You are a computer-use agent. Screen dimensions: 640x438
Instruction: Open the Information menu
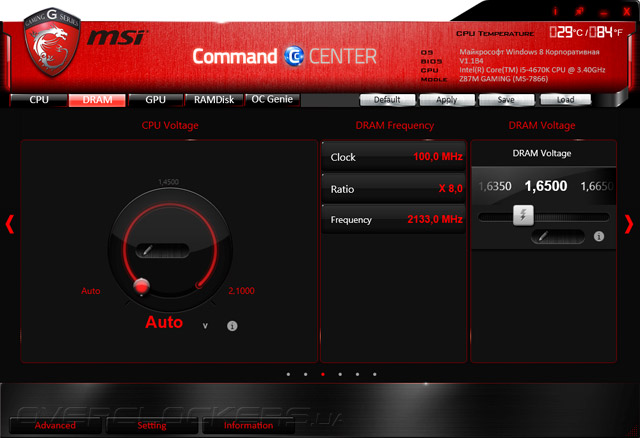click(248, 425)
